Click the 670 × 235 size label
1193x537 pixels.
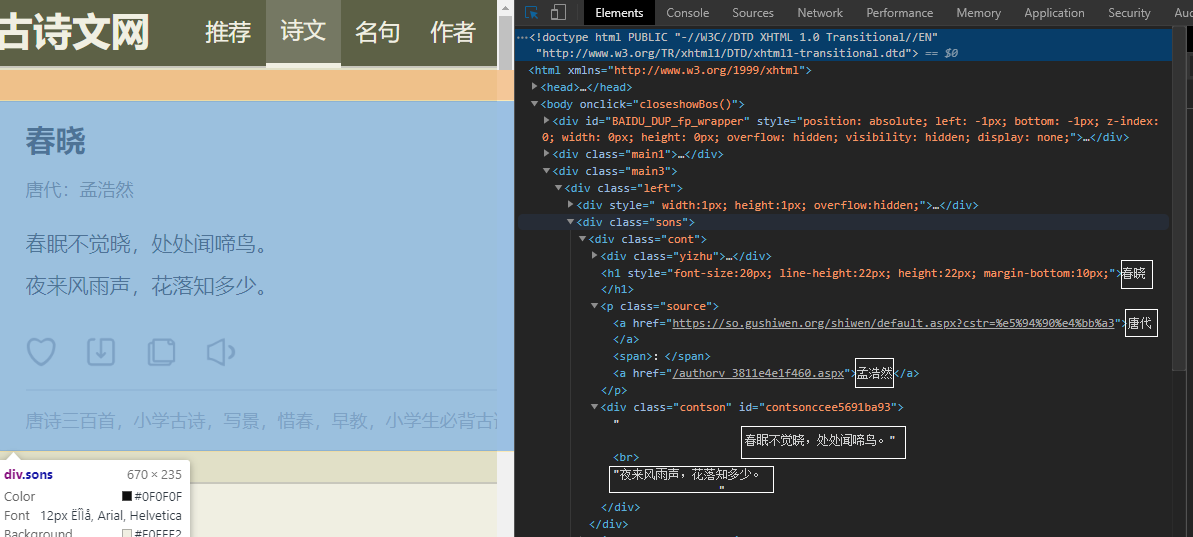(x=154, y=475)
